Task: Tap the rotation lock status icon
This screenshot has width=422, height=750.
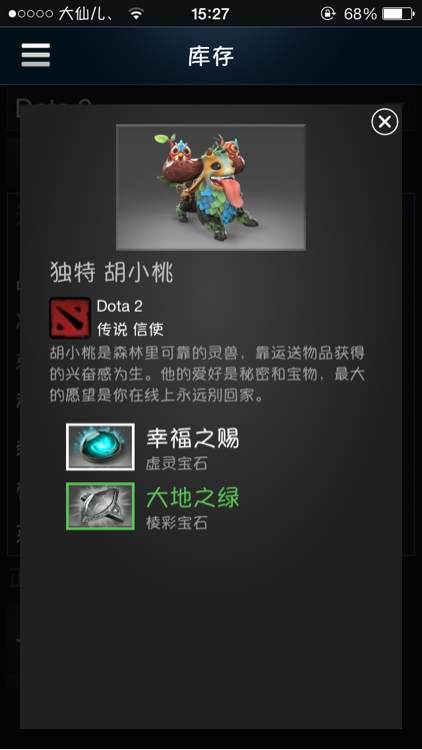Action: 328,14
